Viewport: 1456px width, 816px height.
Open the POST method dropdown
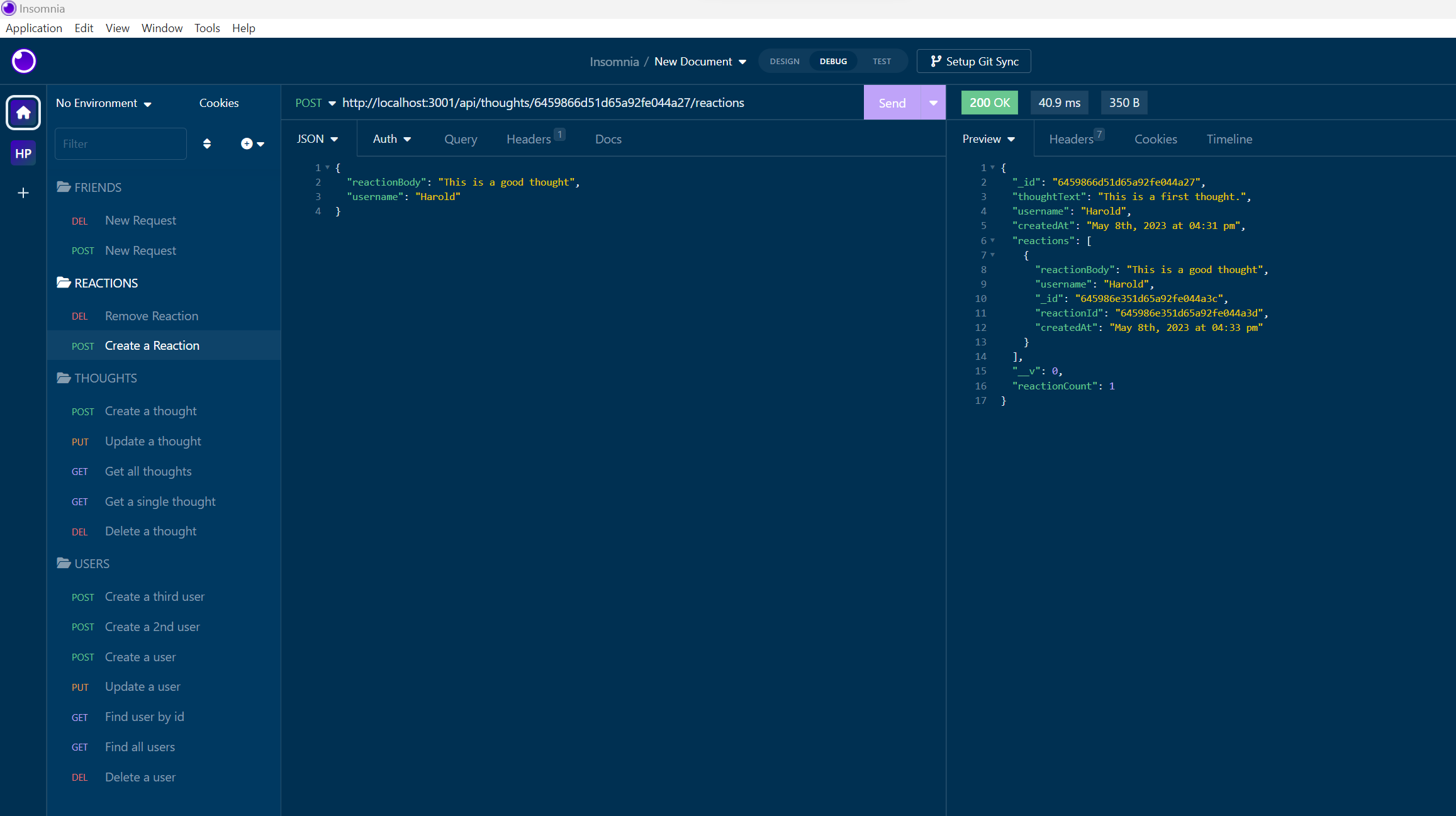[x=315, y=103]
